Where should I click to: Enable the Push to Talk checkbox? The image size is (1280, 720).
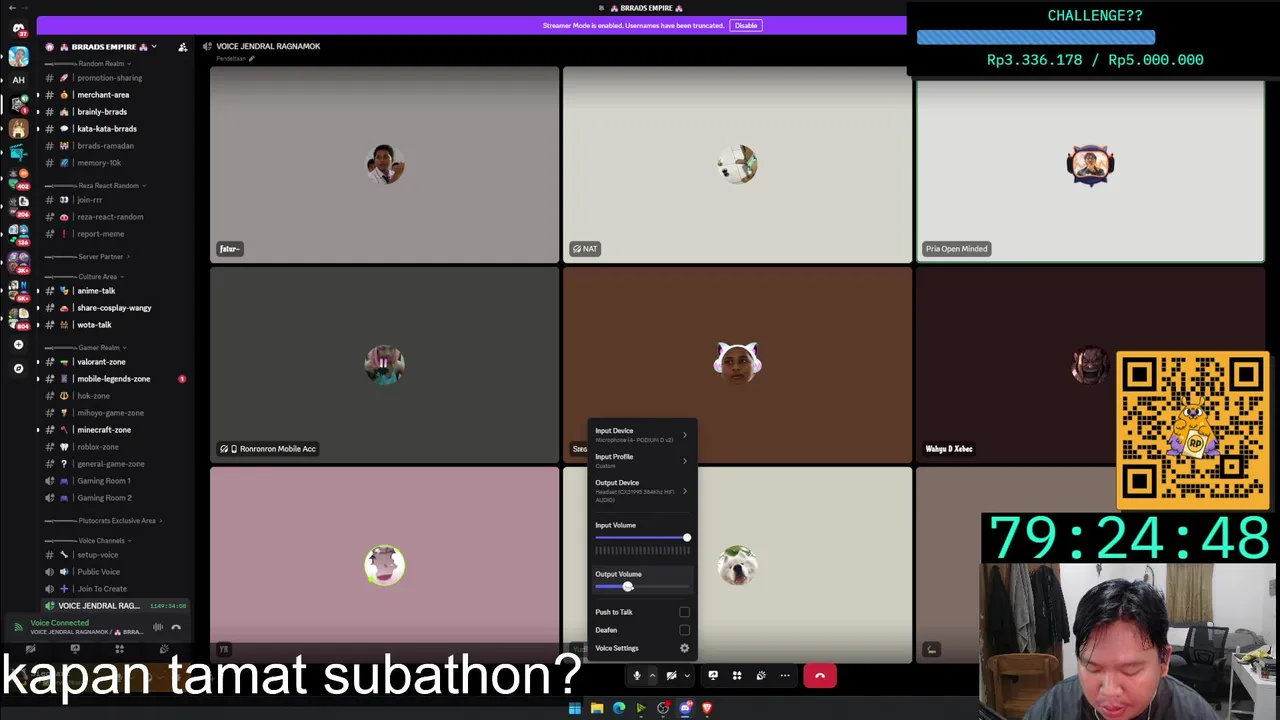[684, 612]
